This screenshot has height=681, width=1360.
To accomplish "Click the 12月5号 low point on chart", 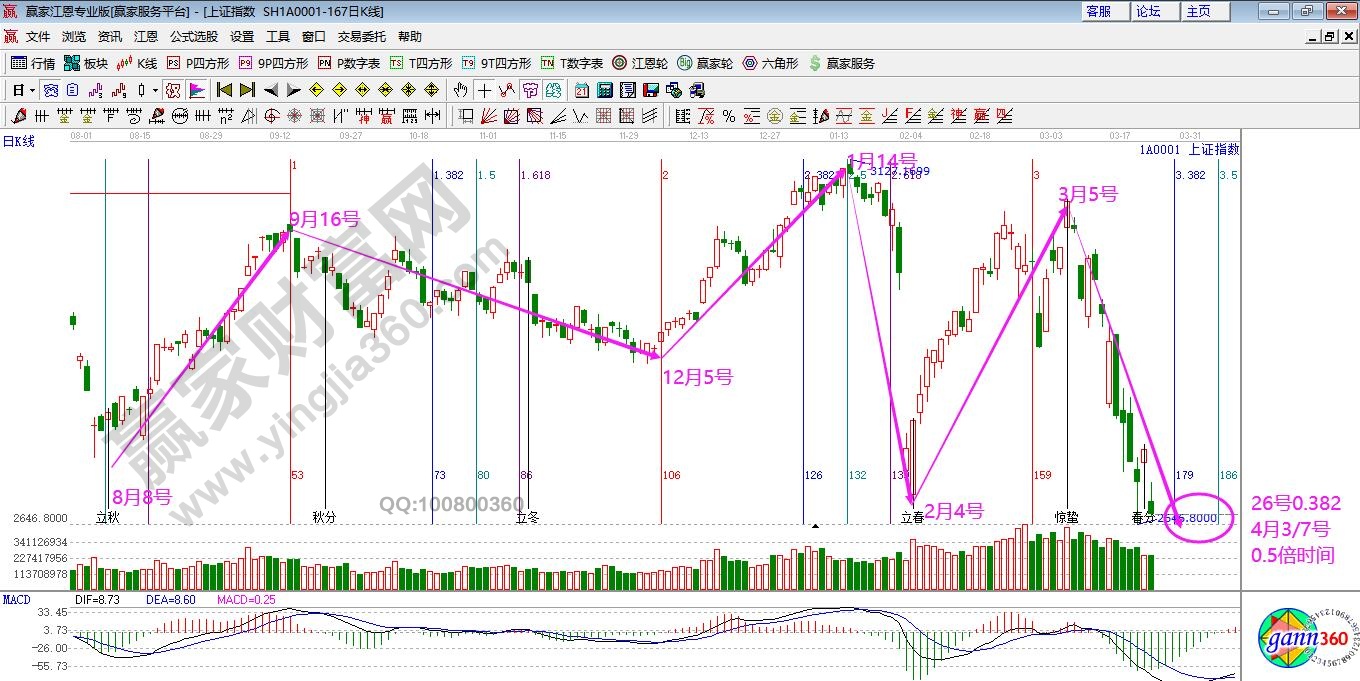I will pyautogui.click(x=658, y=356).
